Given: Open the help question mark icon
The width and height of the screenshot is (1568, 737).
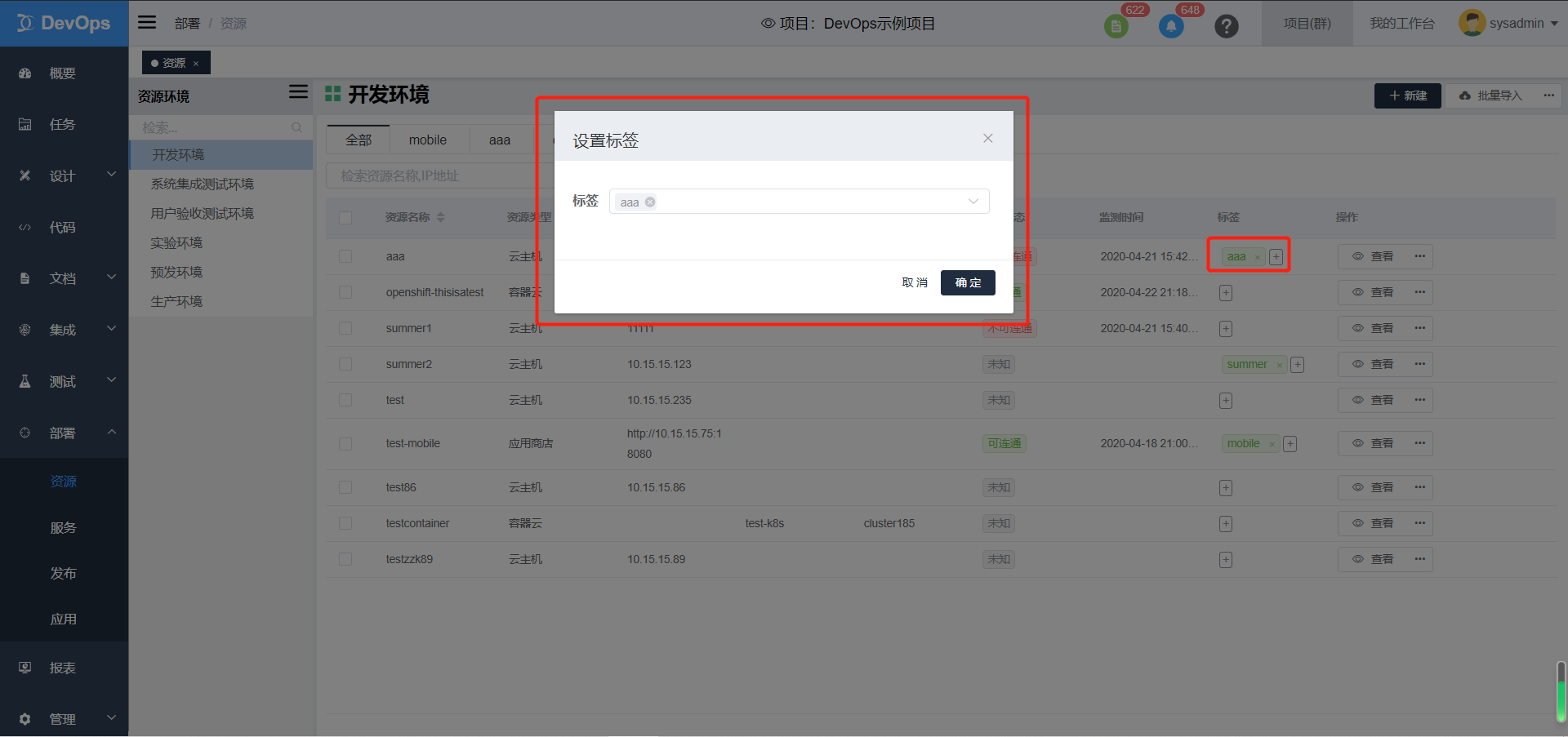Looking at the screenshot, I should pos(1226,26).
